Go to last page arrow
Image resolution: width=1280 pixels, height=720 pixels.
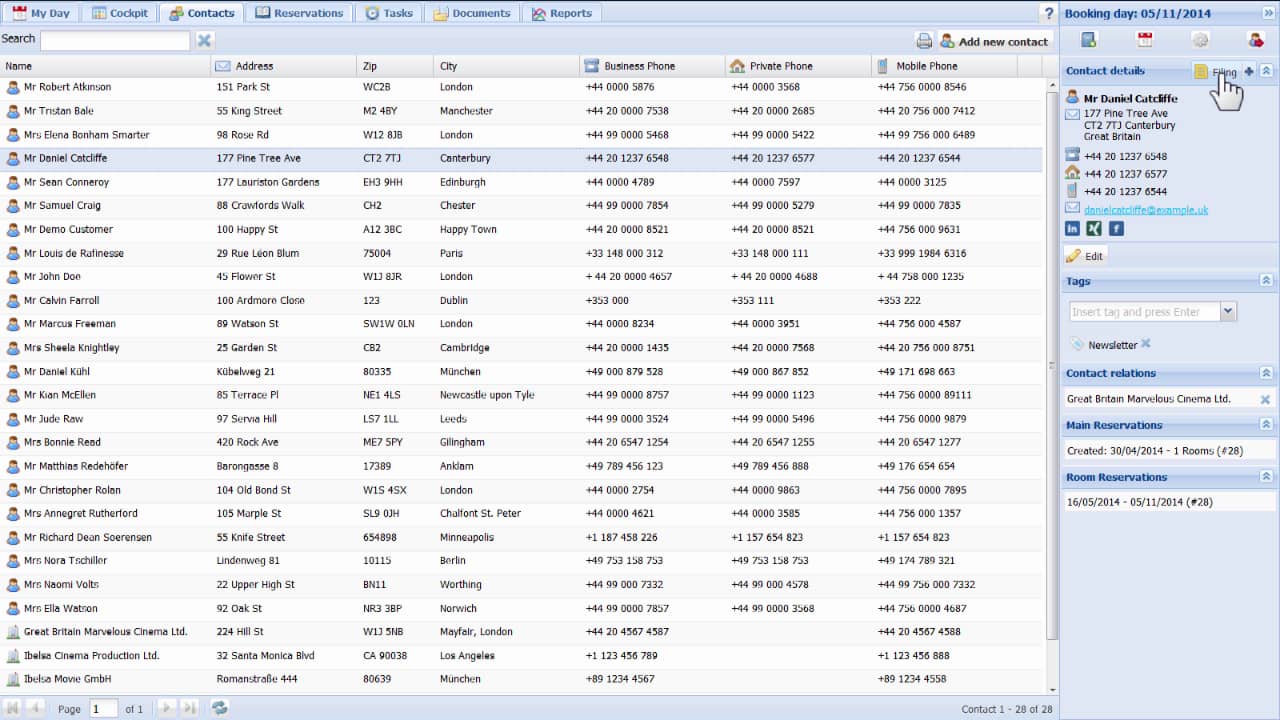point(190,708)
